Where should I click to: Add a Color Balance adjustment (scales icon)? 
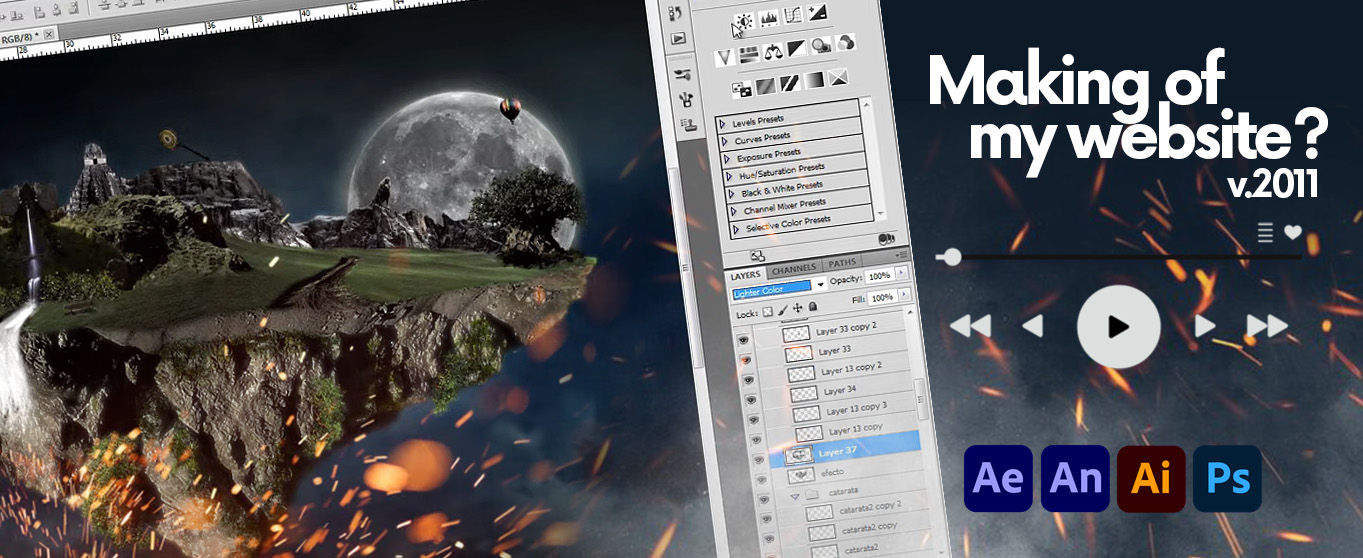(773, 51)
